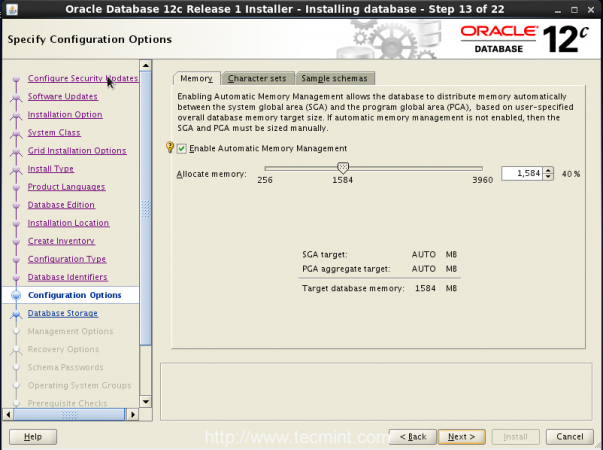Select the Memory tab
The width and height of the screenshot is (603, 450).
point(196,78)
